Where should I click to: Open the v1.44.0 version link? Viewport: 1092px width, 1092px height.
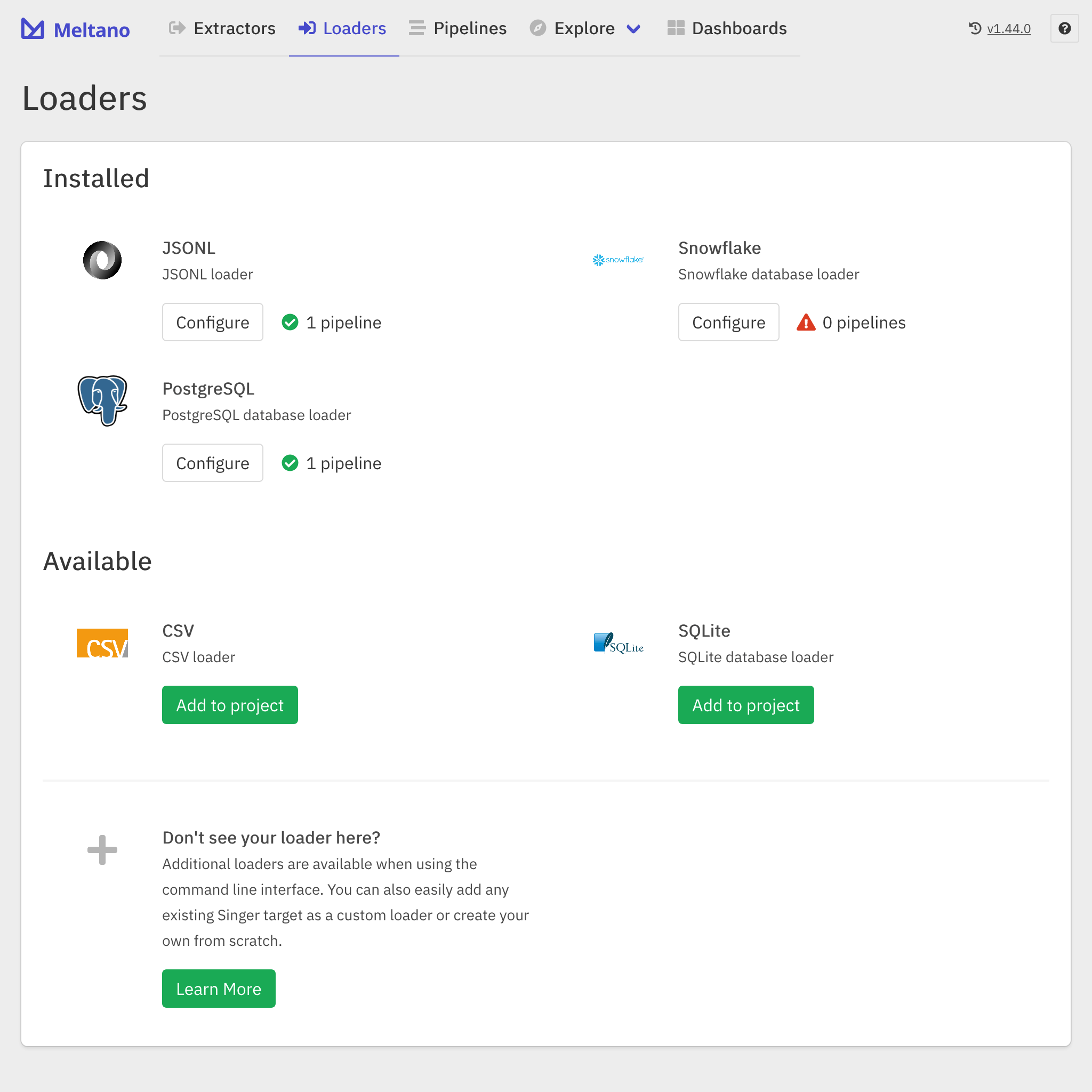[1008, 28]
